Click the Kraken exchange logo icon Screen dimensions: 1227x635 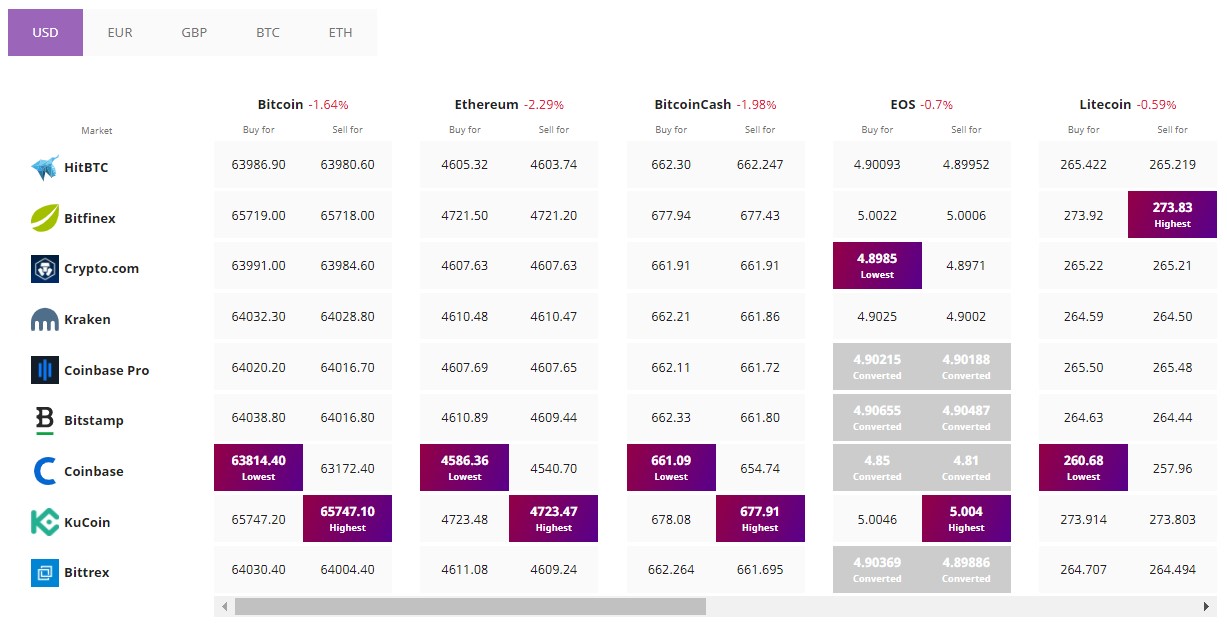pyautogui.click(x=45, y=320)
